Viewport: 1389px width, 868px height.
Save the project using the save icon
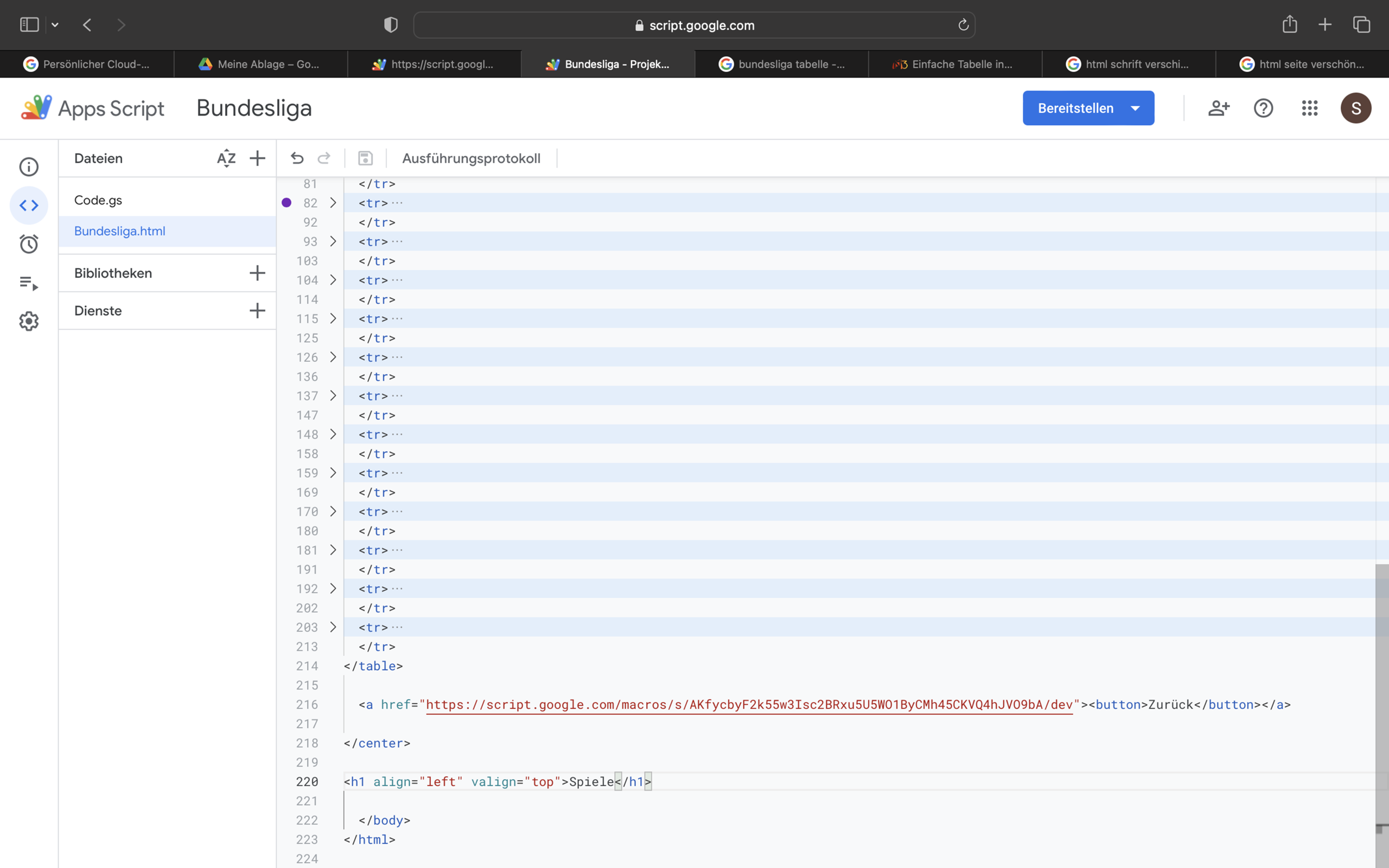[x=366, y=158]
